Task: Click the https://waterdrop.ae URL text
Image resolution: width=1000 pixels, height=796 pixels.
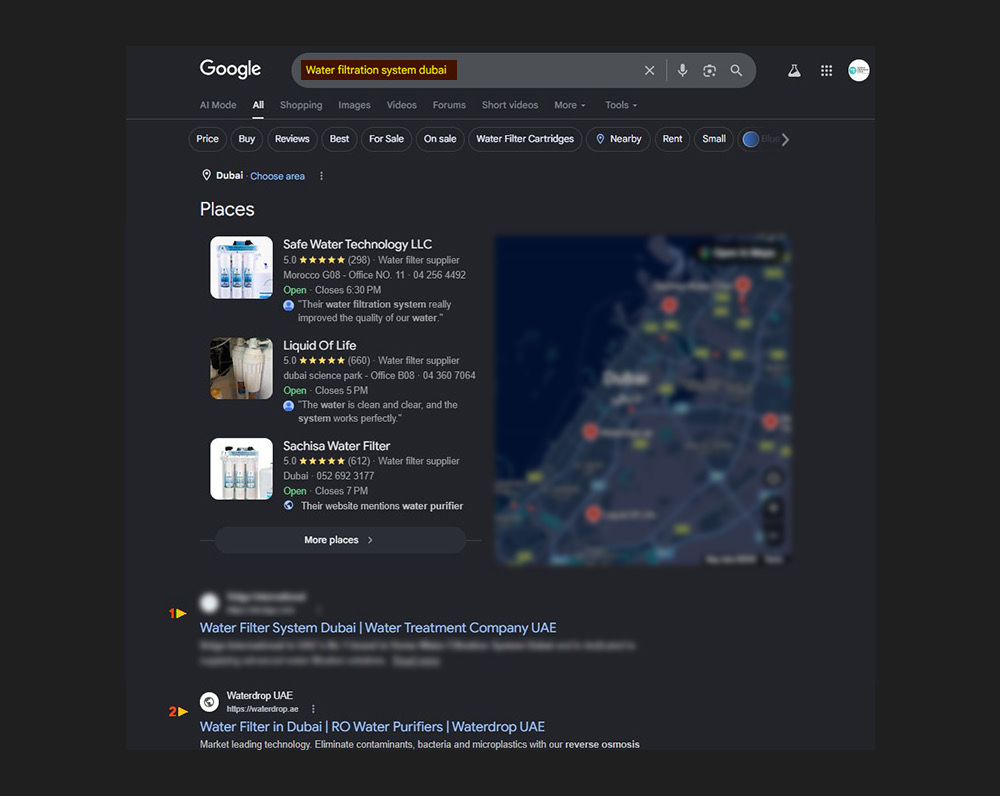Action: (x=263, y=709)
